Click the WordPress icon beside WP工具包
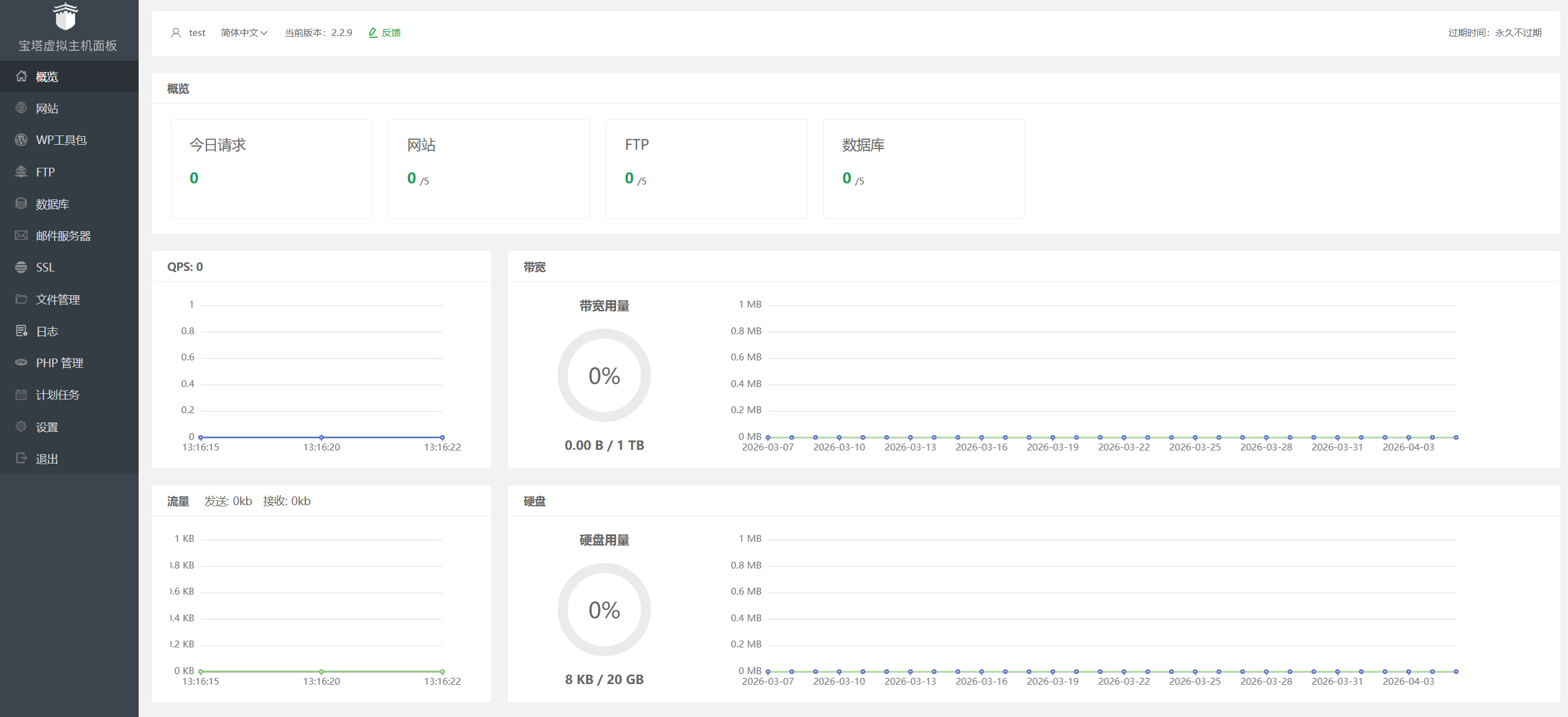The width and height of the screenshot is (1568, 717). pyautogui.click(x=22, y=140)
